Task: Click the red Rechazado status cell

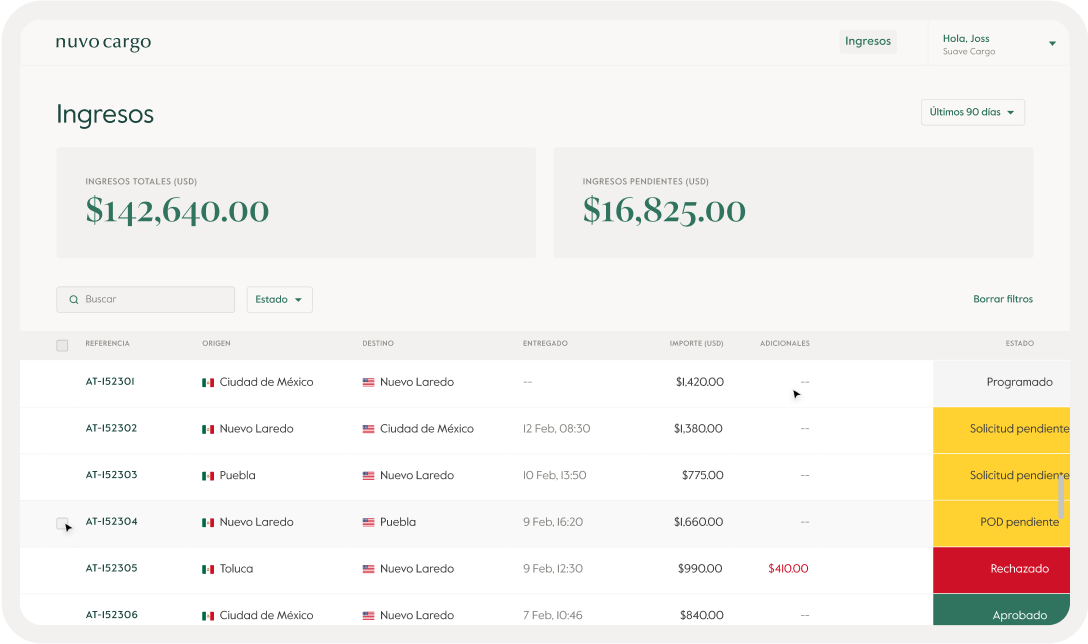Action: coord(1001,569)
